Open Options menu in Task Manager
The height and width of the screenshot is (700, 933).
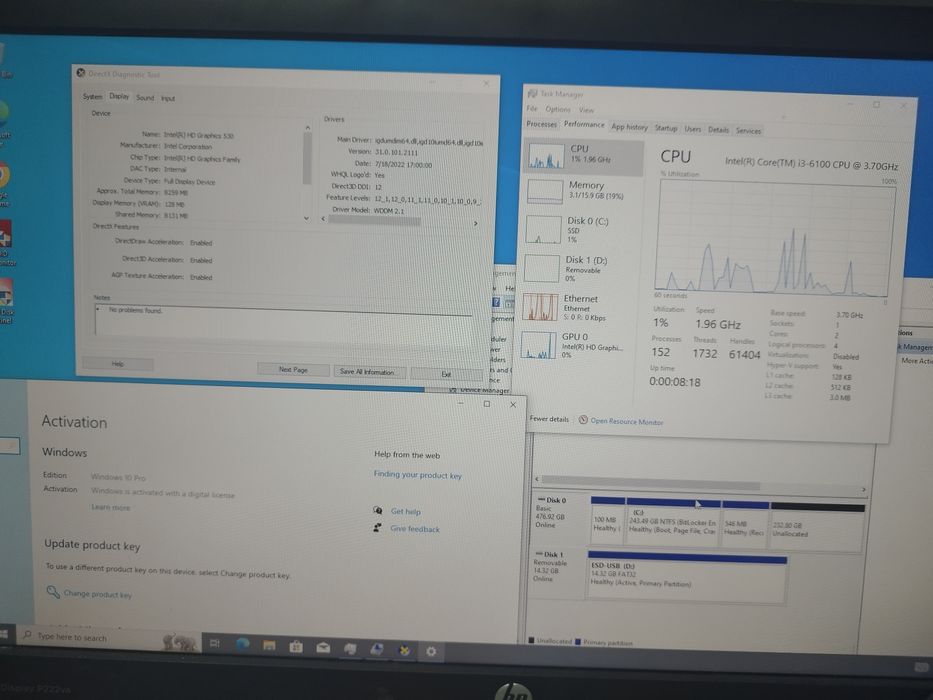tap(558, 109)
